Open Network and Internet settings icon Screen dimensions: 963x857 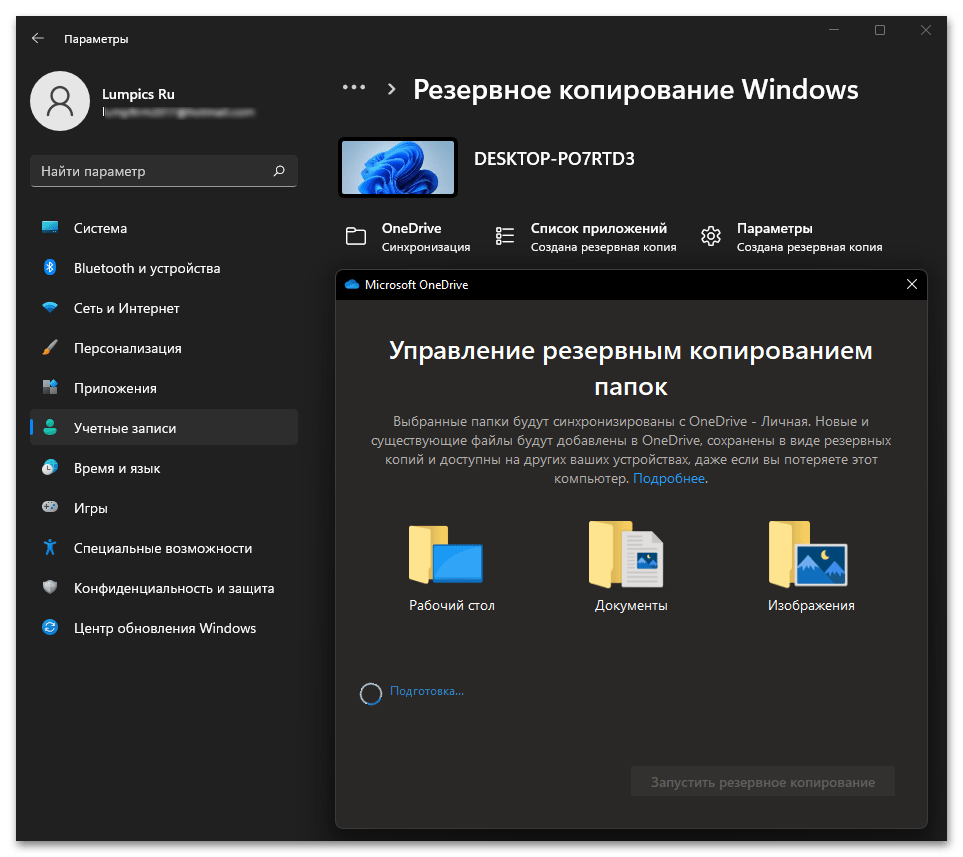pos(50,308)
